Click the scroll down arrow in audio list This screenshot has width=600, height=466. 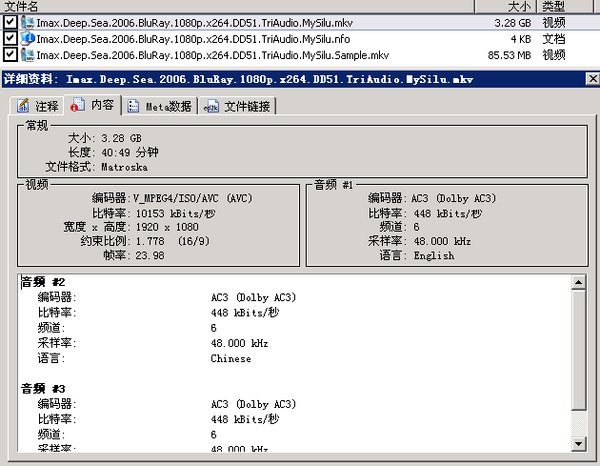[x=578, y=444]
